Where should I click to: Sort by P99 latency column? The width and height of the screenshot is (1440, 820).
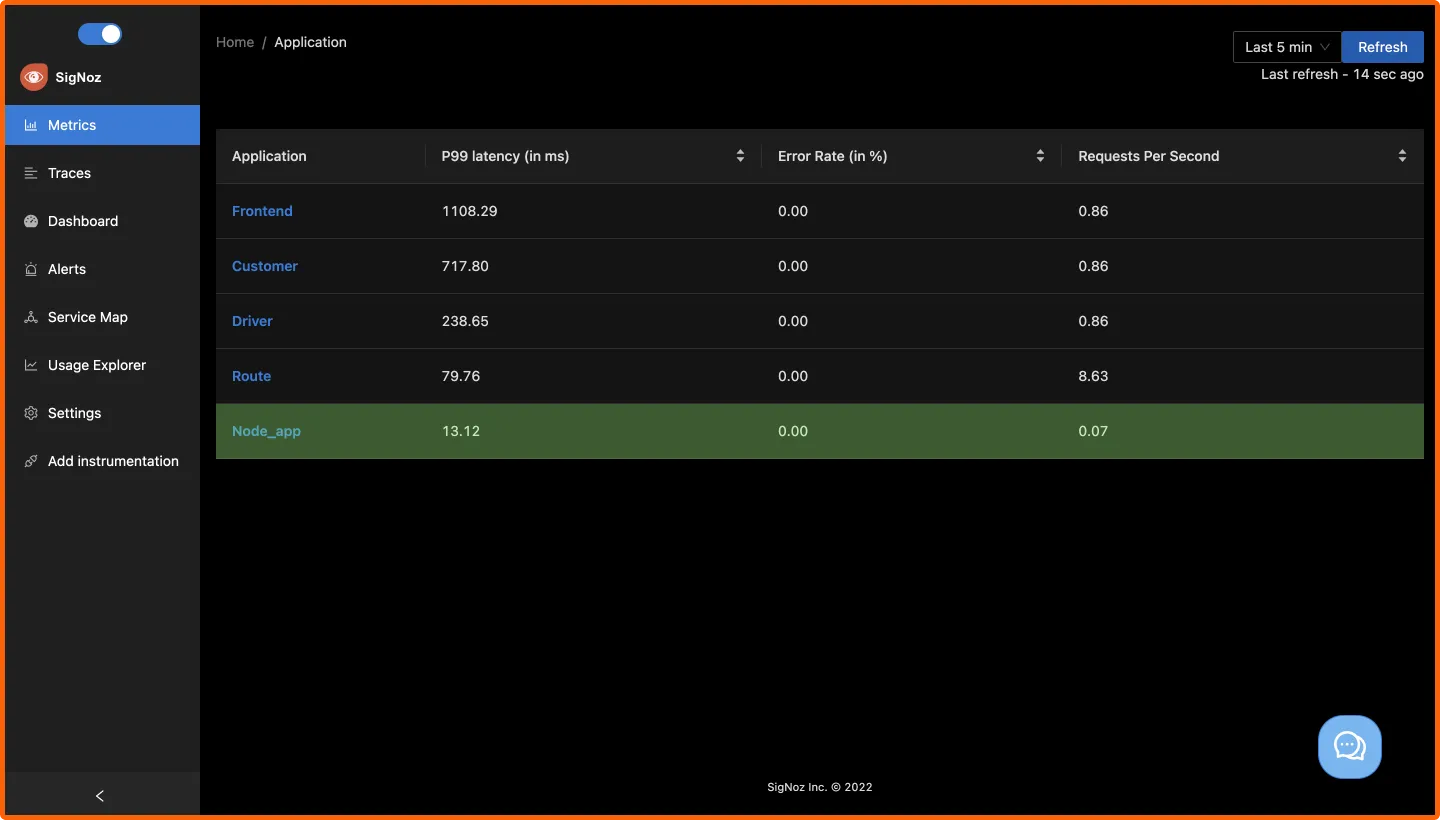click(x=740, y=156)
